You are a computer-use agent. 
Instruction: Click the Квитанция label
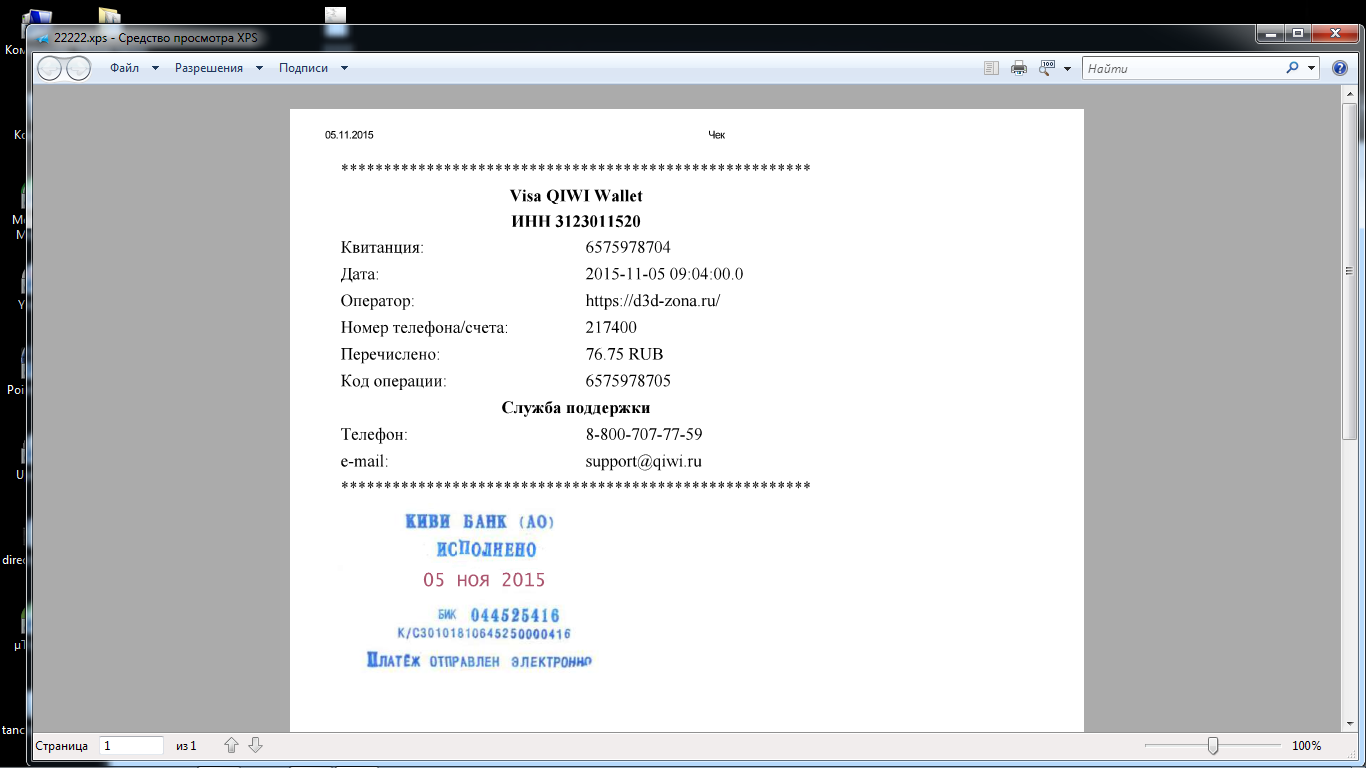tap(382, 247)
